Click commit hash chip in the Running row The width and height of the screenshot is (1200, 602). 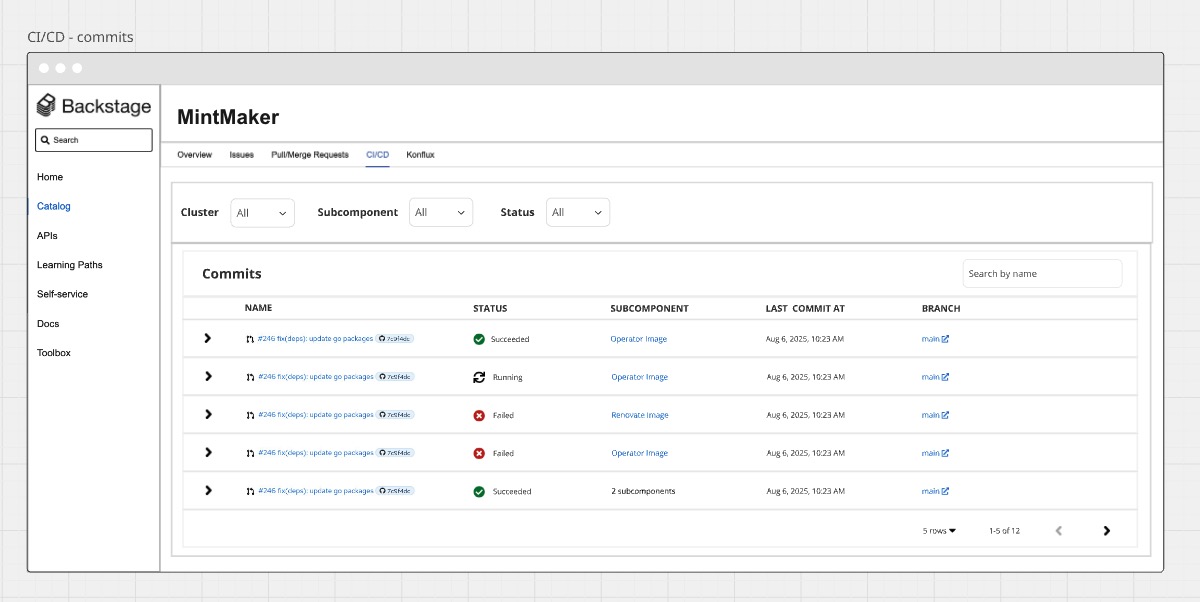click(395, 377)
